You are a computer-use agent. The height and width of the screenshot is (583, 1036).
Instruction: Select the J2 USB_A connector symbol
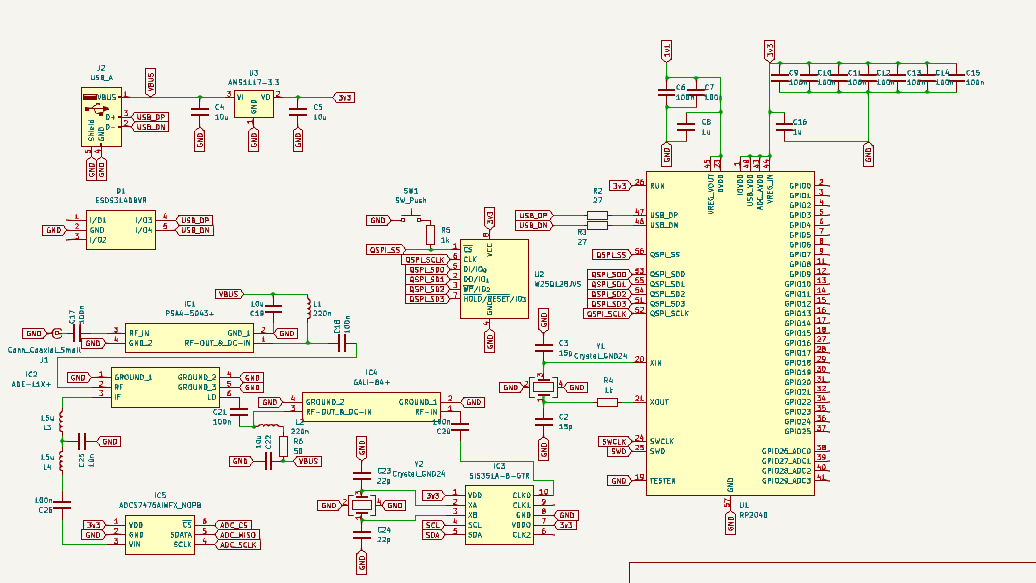pyautogui.click(x=102, y=117)
